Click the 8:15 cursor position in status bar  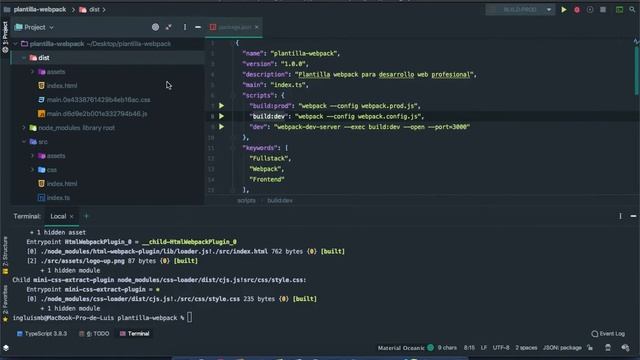pos(469,348)
